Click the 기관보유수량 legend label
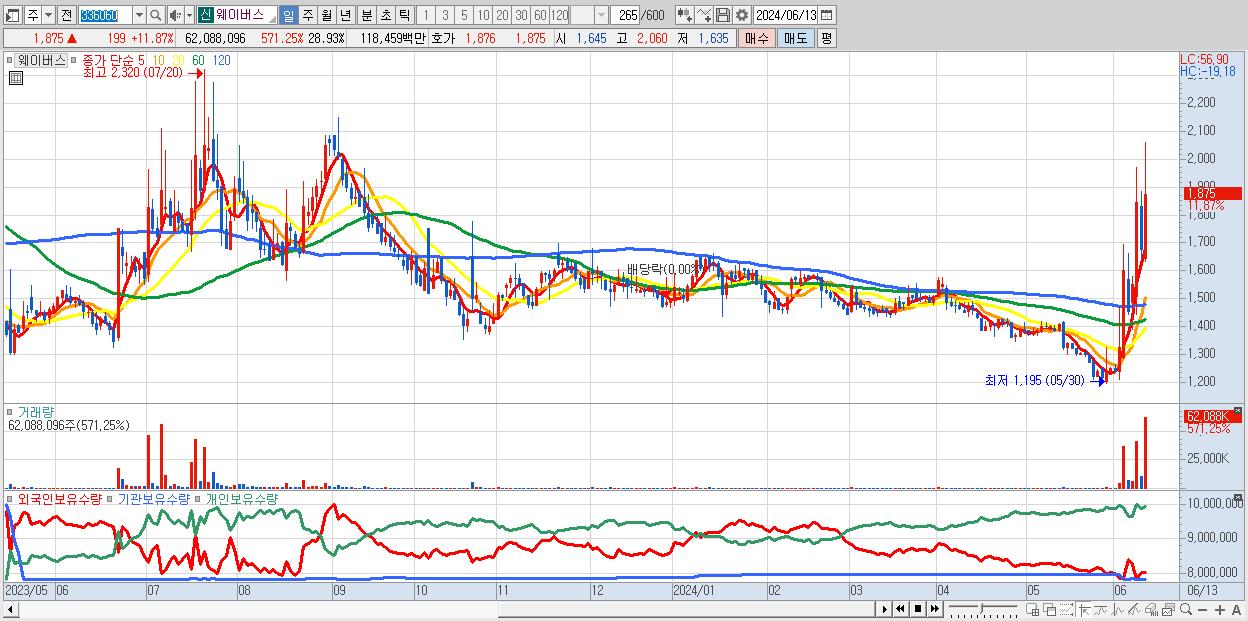This screenshot has width=1248, height=621. click(x=153, y=498)
